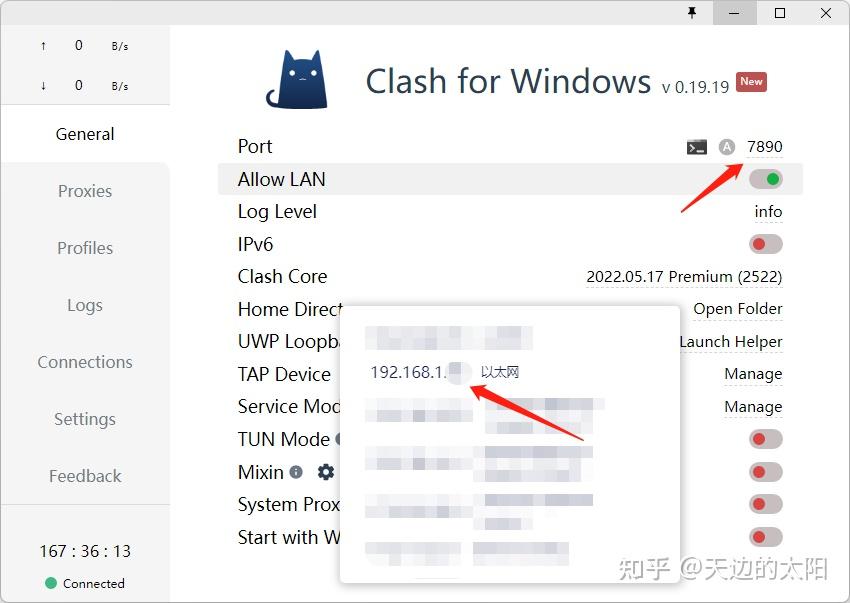This screenshot has width=850, height=603.
Task: Enable the System Proxy toggle
Action: point(765,504)
